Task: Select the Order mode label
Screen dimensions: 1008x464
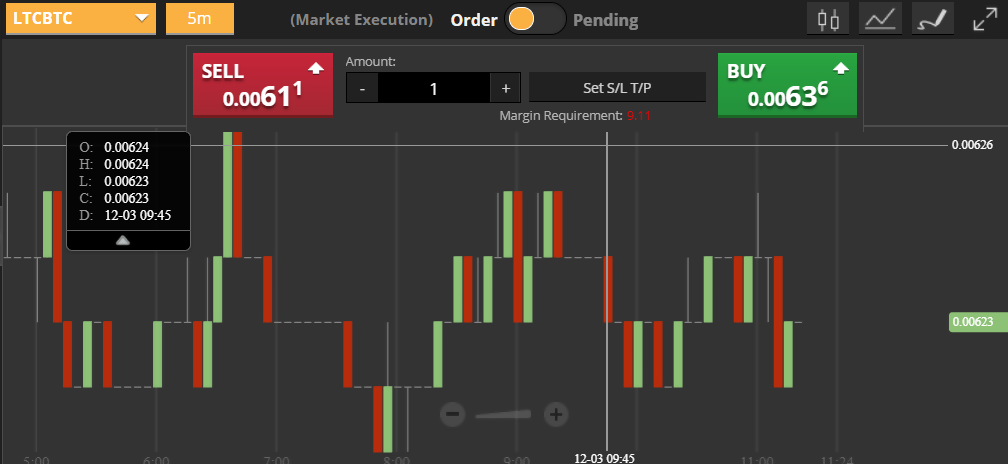Action: (475, 20)
